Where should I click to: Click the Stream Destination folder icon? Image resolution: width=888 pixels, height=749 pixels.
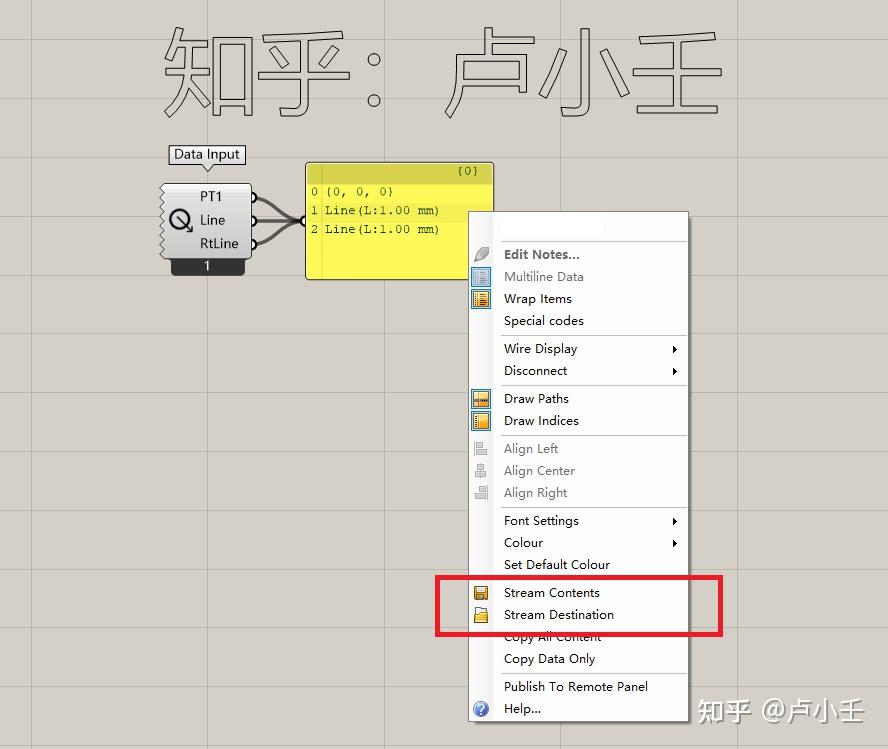(481, 614)
